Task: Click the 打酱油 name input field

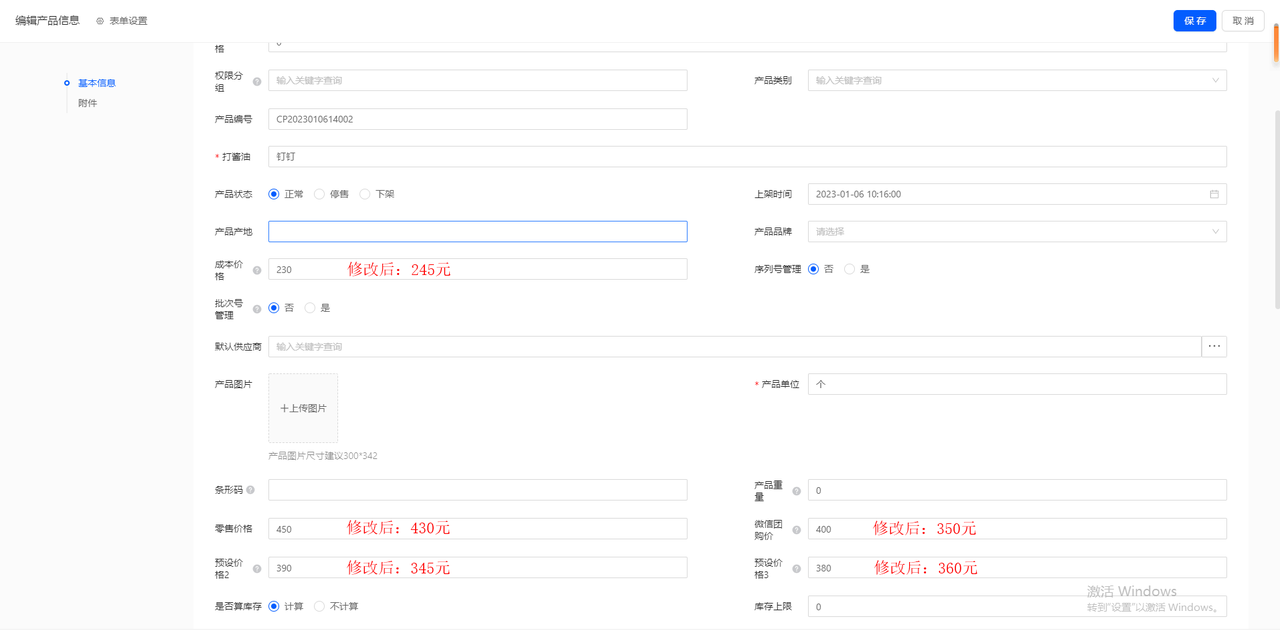Action: coord(747,157)
